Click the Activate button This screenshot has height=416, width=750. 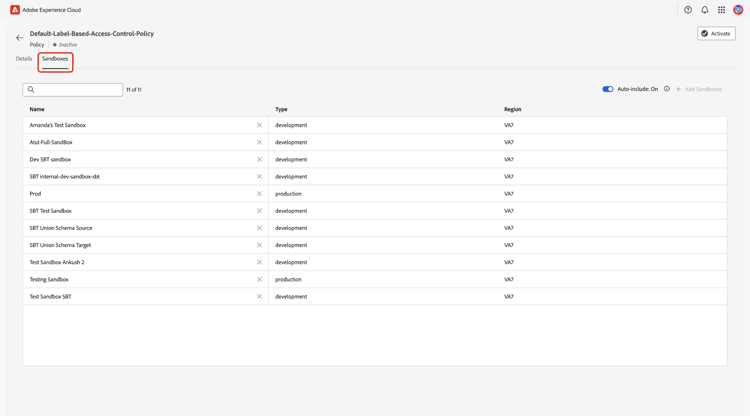click(716, 33)
